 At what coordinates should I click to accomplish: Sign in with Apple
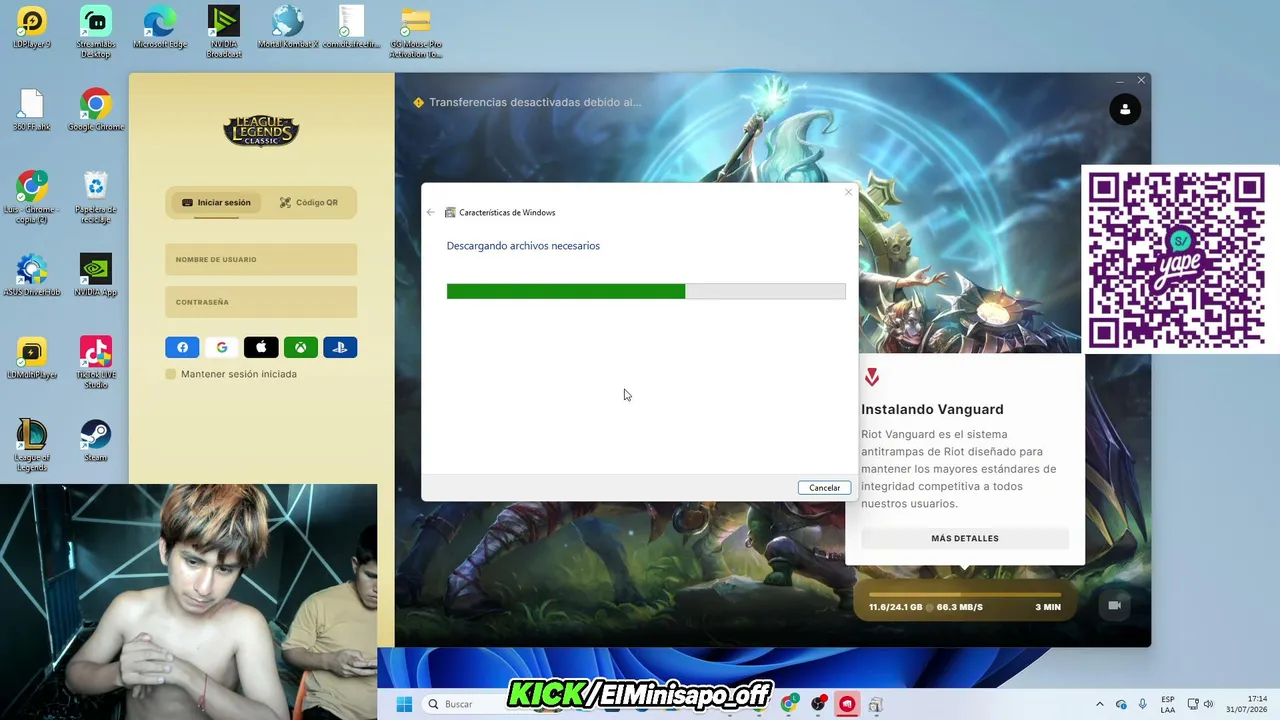pos(261,347)
